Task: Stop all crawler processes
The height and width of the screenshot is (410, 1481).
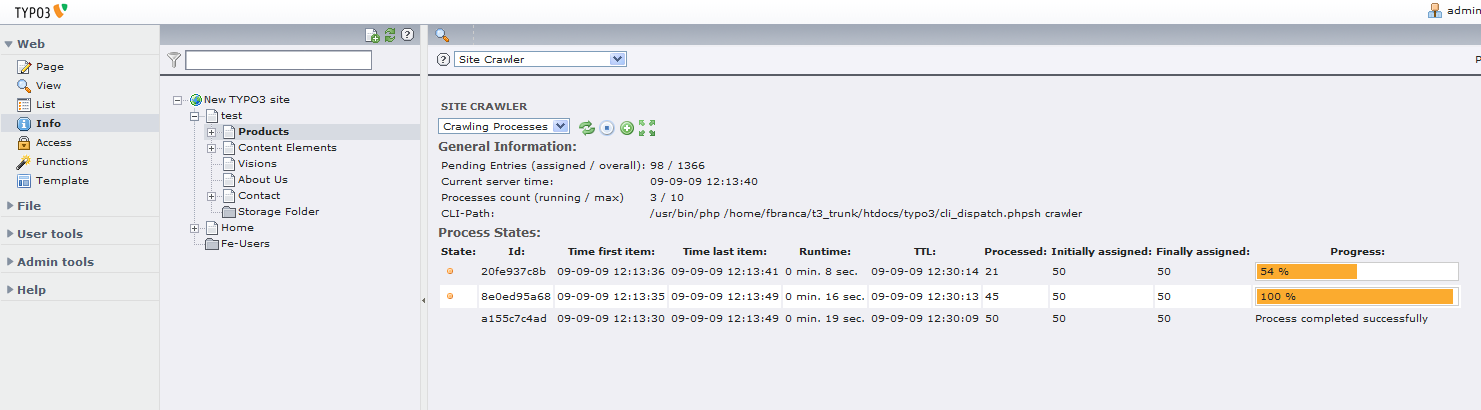Action: click(607, 127)
